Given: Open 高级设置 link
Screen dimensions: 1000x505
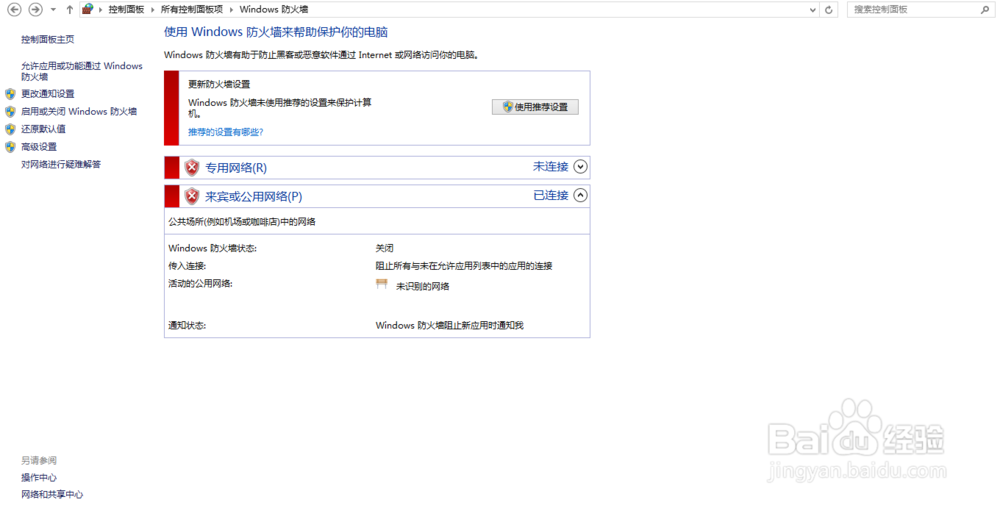Looking at the screenshot, I should tap(39, 147).
